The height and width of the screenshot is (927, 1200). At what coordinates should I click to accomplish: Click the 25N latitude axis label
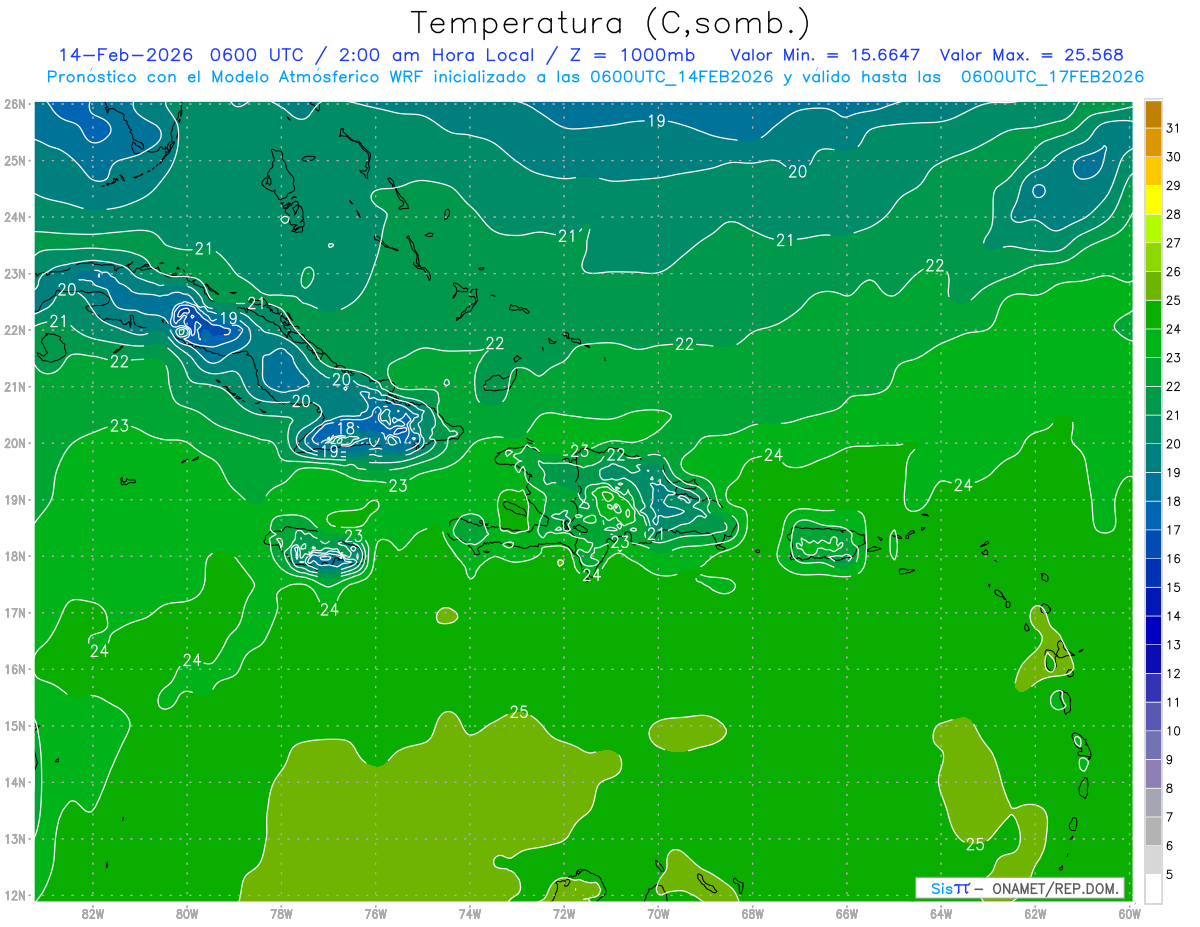click(x=14, y=160)
